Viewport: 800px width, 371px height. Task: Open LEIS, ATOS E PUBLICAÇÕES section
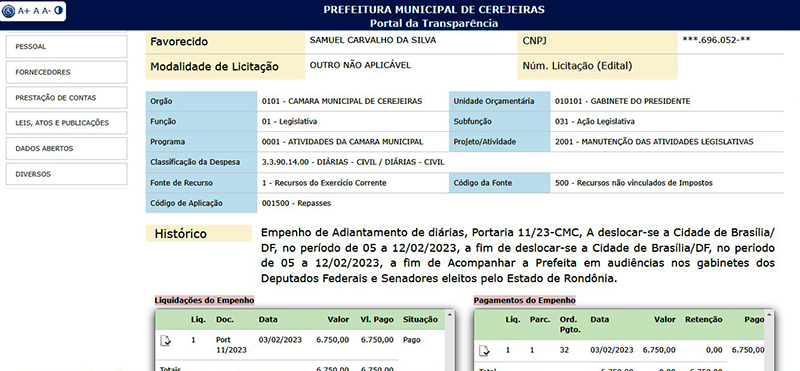point(66,123)
